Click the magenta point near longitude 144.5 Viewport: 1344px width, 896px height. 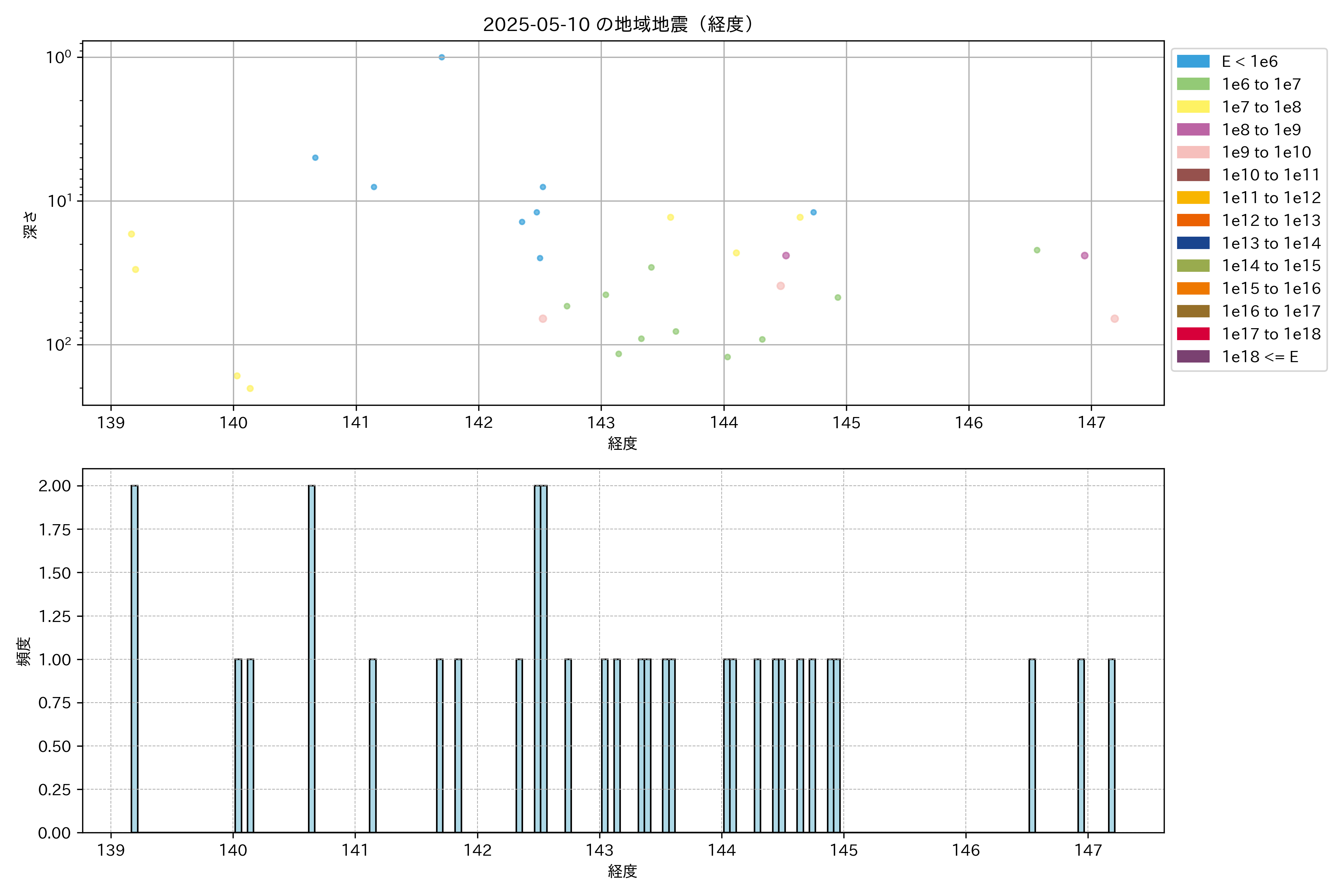[x=786, y=255]
